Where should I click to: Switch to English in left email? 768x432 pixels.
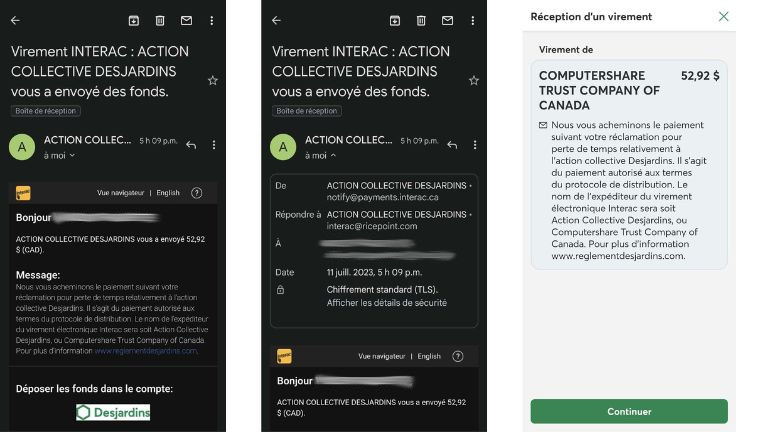coord(168,193)
